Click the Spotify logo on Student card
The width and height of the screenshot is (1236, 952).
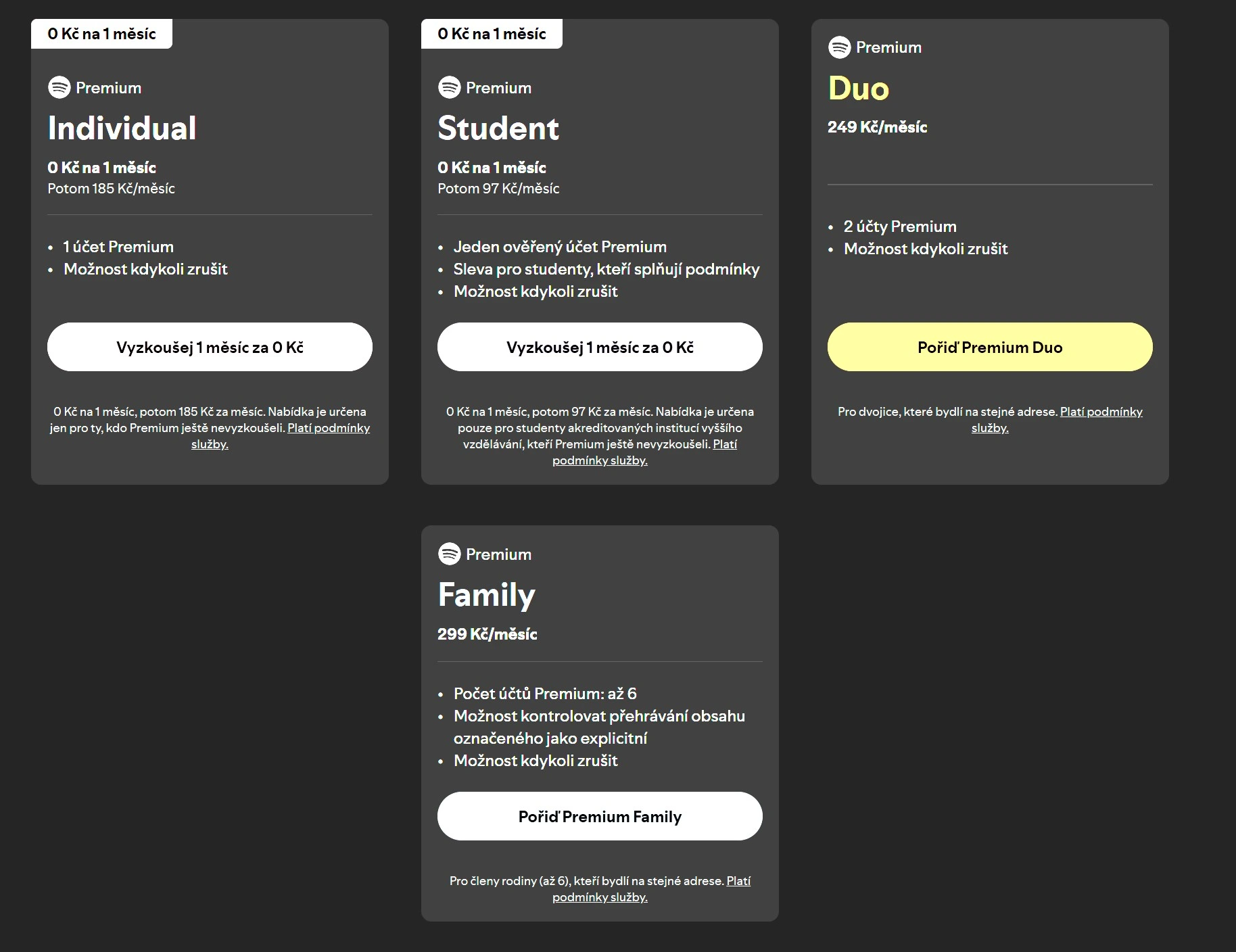450,87
